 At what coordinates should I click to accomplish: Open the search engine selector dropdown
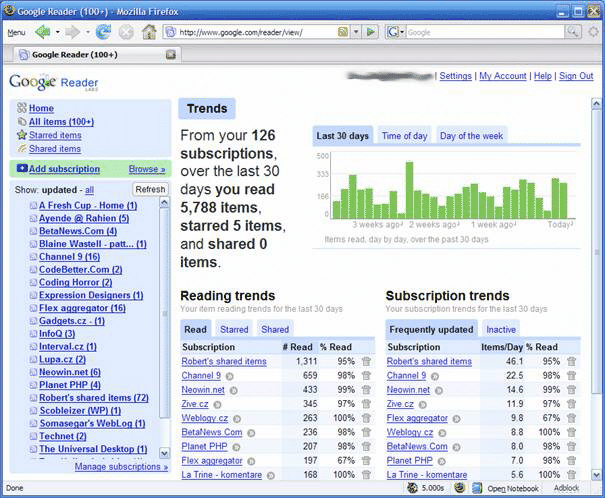402,32
